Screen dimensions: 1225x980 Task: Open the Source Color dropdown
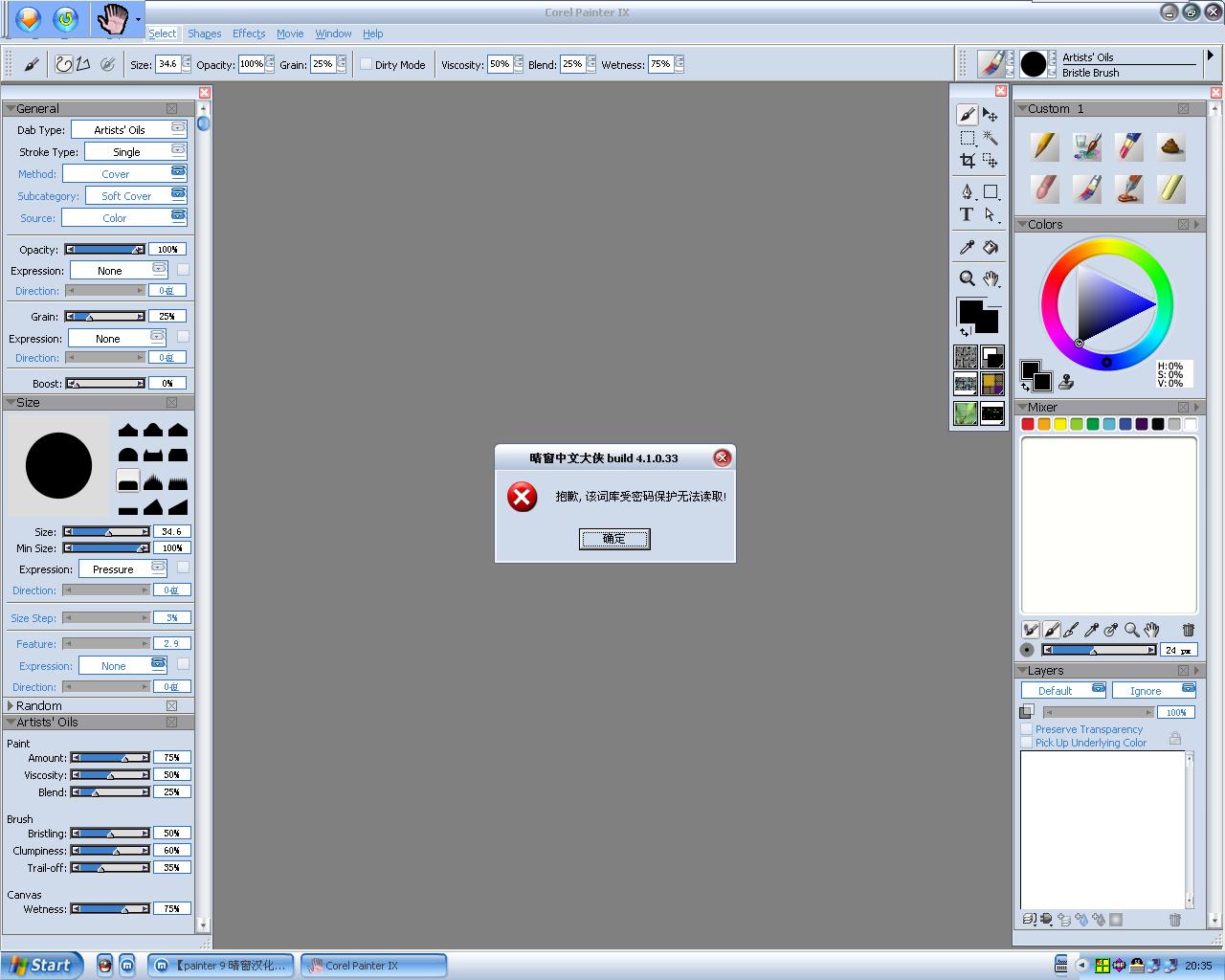124,217
